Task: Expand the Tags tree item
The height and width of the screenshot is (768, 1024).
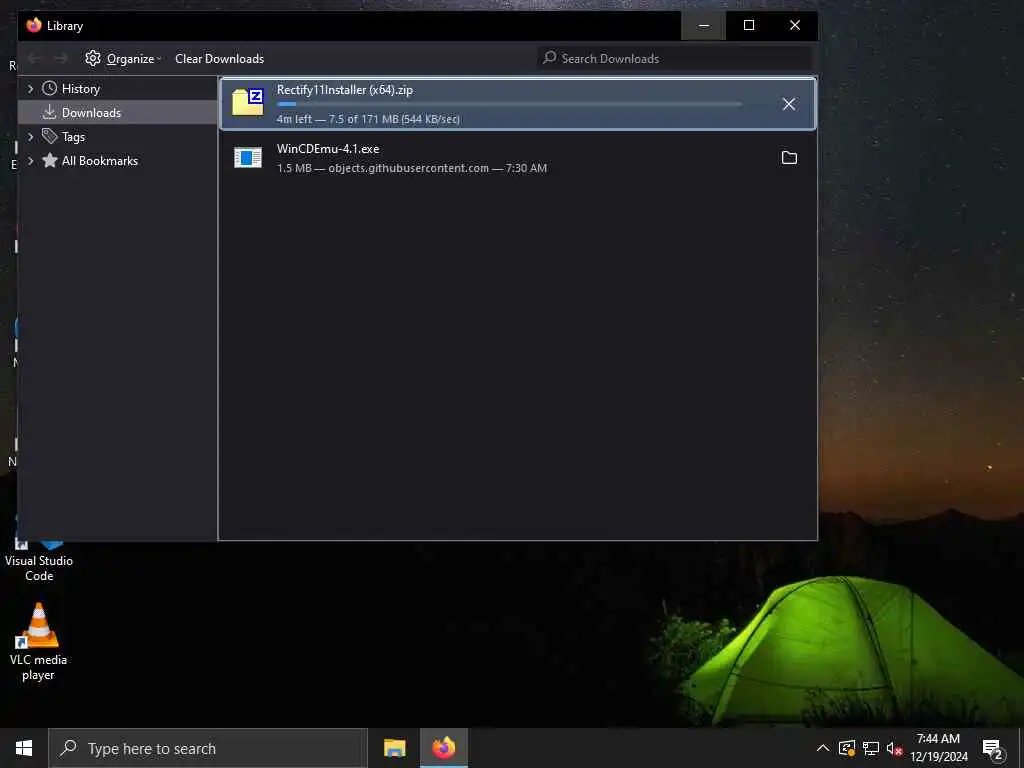Action: coord(30,136)
